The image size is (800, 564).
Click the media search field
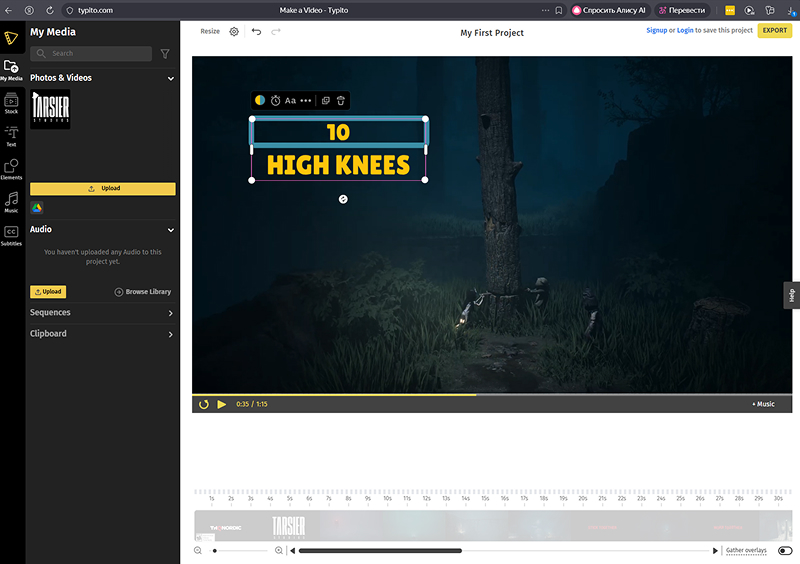pyautogui.click(x=90, y=53)
